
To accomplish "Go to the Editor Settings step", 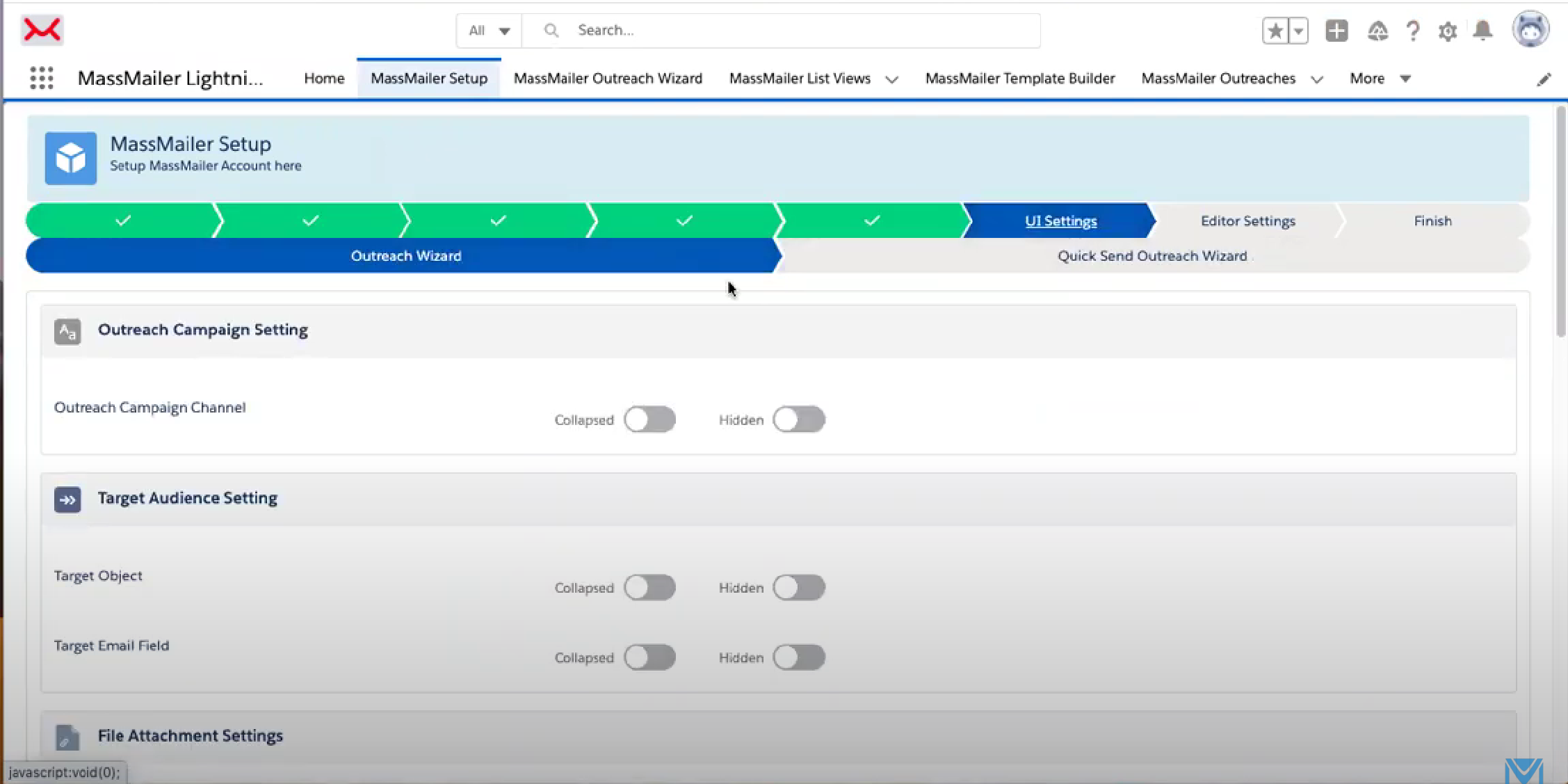I will [1248, 221].
